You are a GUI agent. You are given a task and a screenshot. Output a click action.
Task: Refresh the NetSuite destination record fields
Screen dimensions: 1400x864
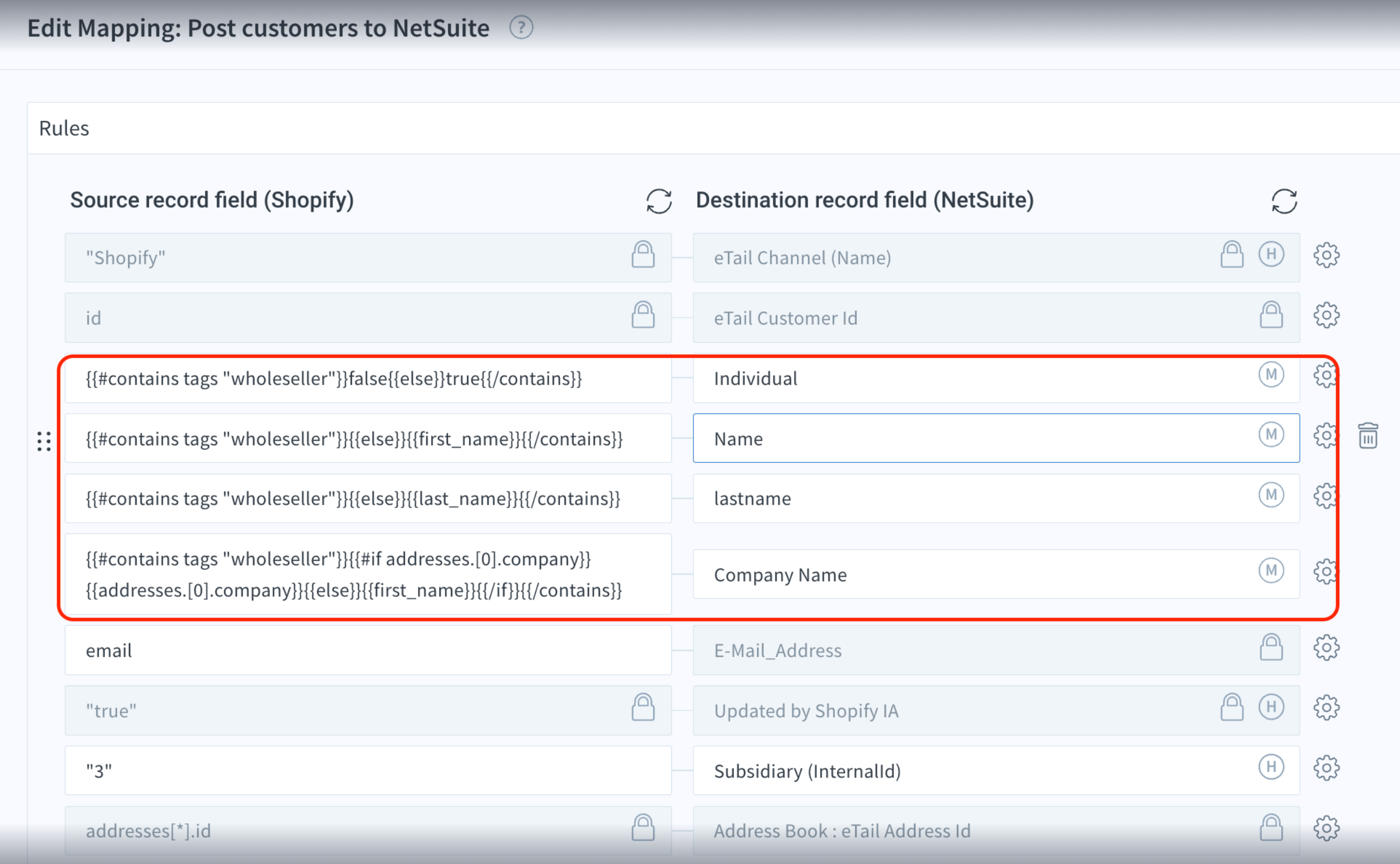point(1284,201)
